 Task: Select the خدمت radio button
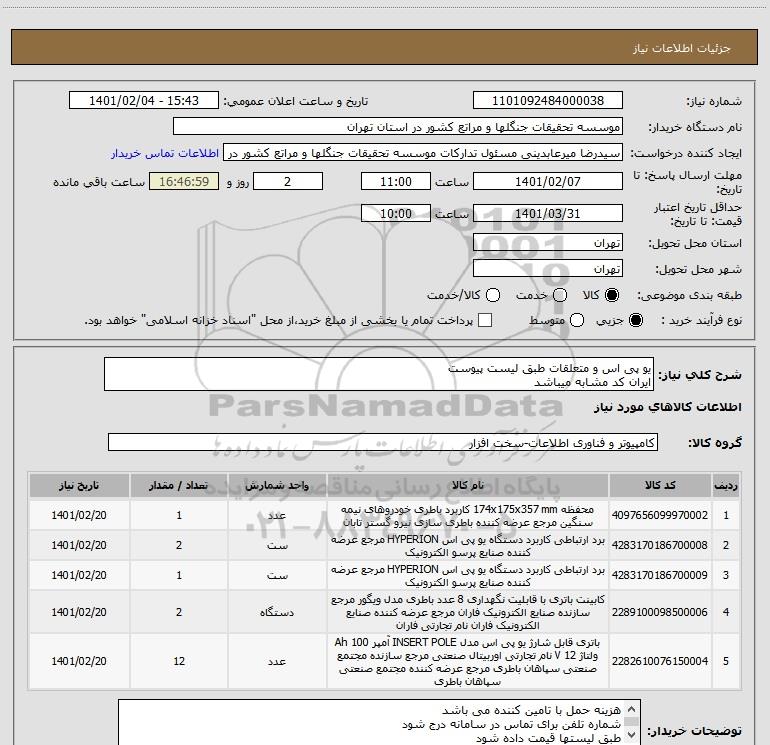click(x=560, y=295)
